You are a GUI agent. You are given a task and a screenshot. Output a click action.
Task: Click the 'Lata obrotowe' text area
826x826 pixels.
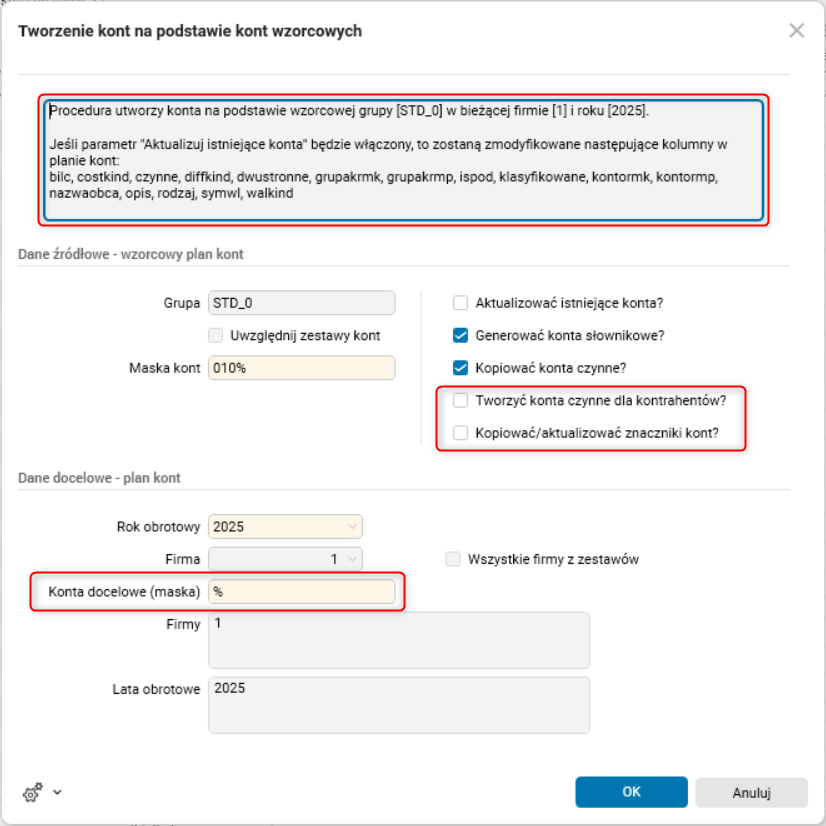tap(398, 705)
